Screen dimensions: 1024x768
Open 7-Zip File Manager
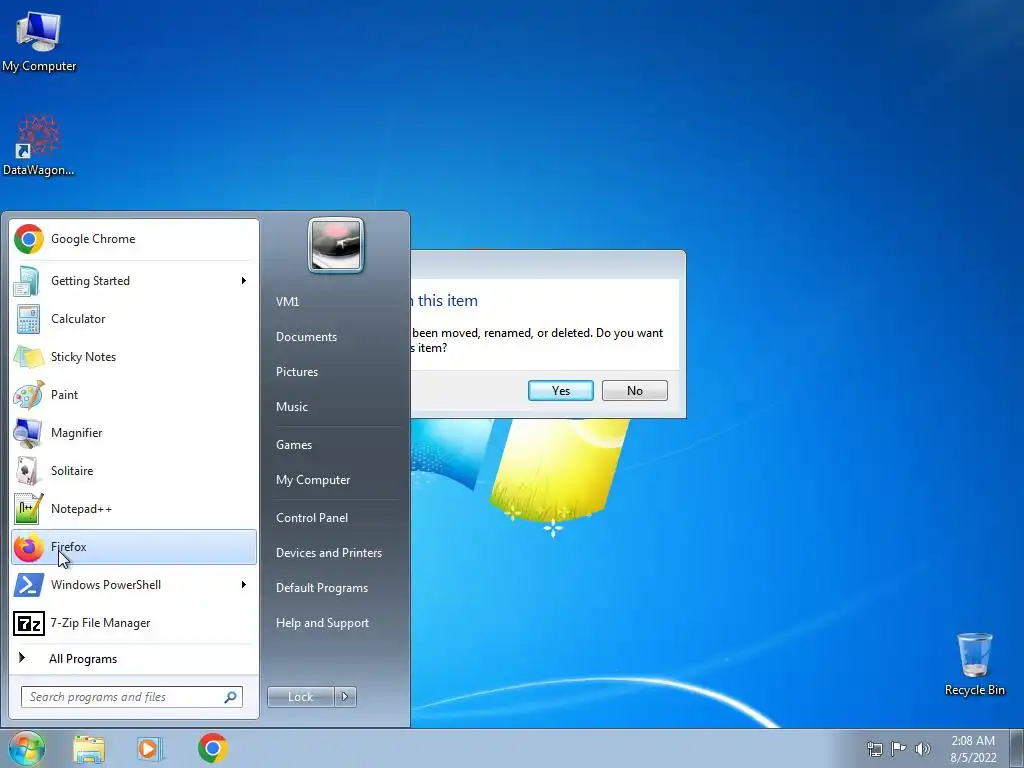[x=134, y=623]
